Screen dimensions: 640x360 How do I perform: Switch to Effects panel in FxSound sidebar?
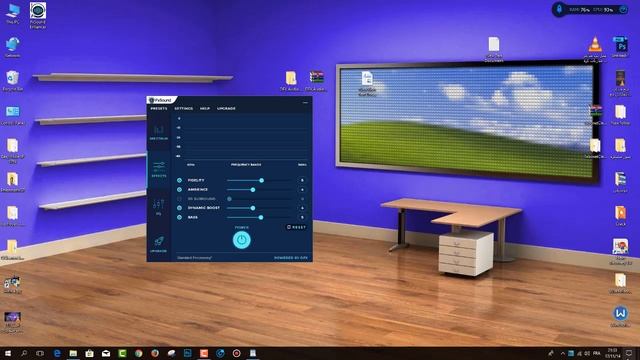coord(158,169)
